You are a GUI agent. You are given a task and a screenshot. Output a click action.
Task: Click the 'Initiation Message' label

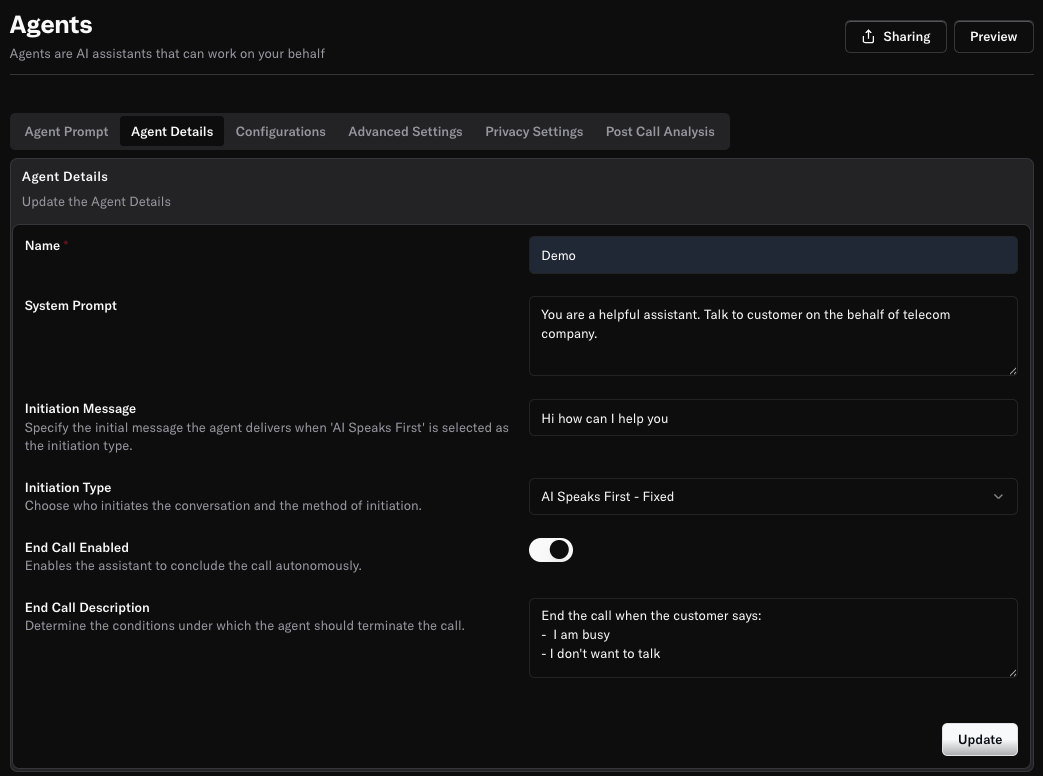(80, 408)
